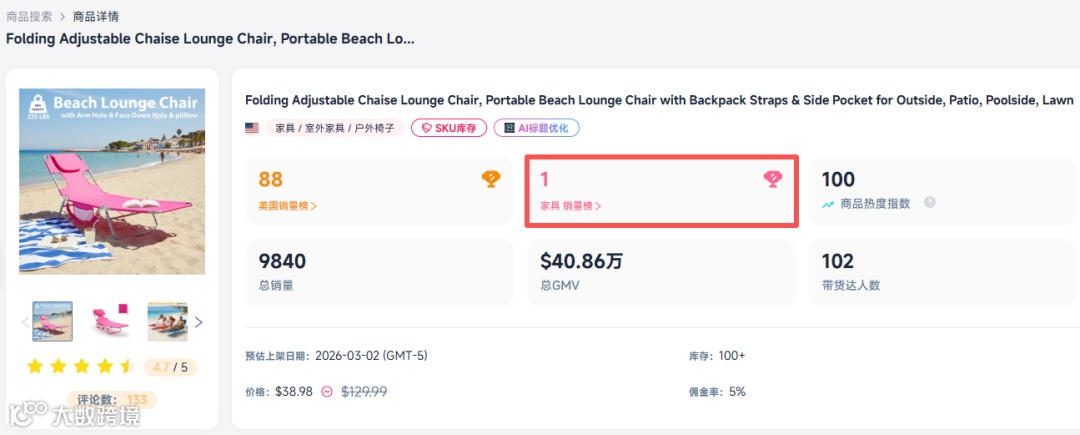
Task: Click the 商品详情 breadcrumb item
Action: point(97,16)
